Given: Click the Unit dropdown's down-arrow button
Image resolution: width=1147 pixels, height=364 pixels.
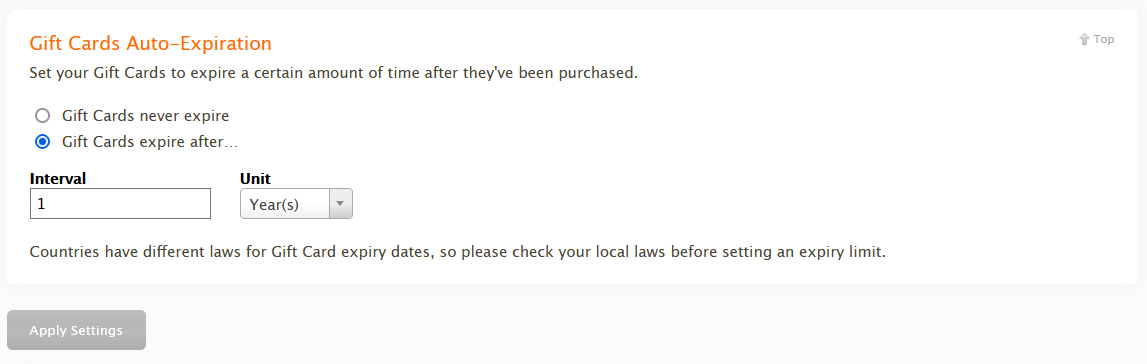Looking at the screenshot, I should (341, 204).
